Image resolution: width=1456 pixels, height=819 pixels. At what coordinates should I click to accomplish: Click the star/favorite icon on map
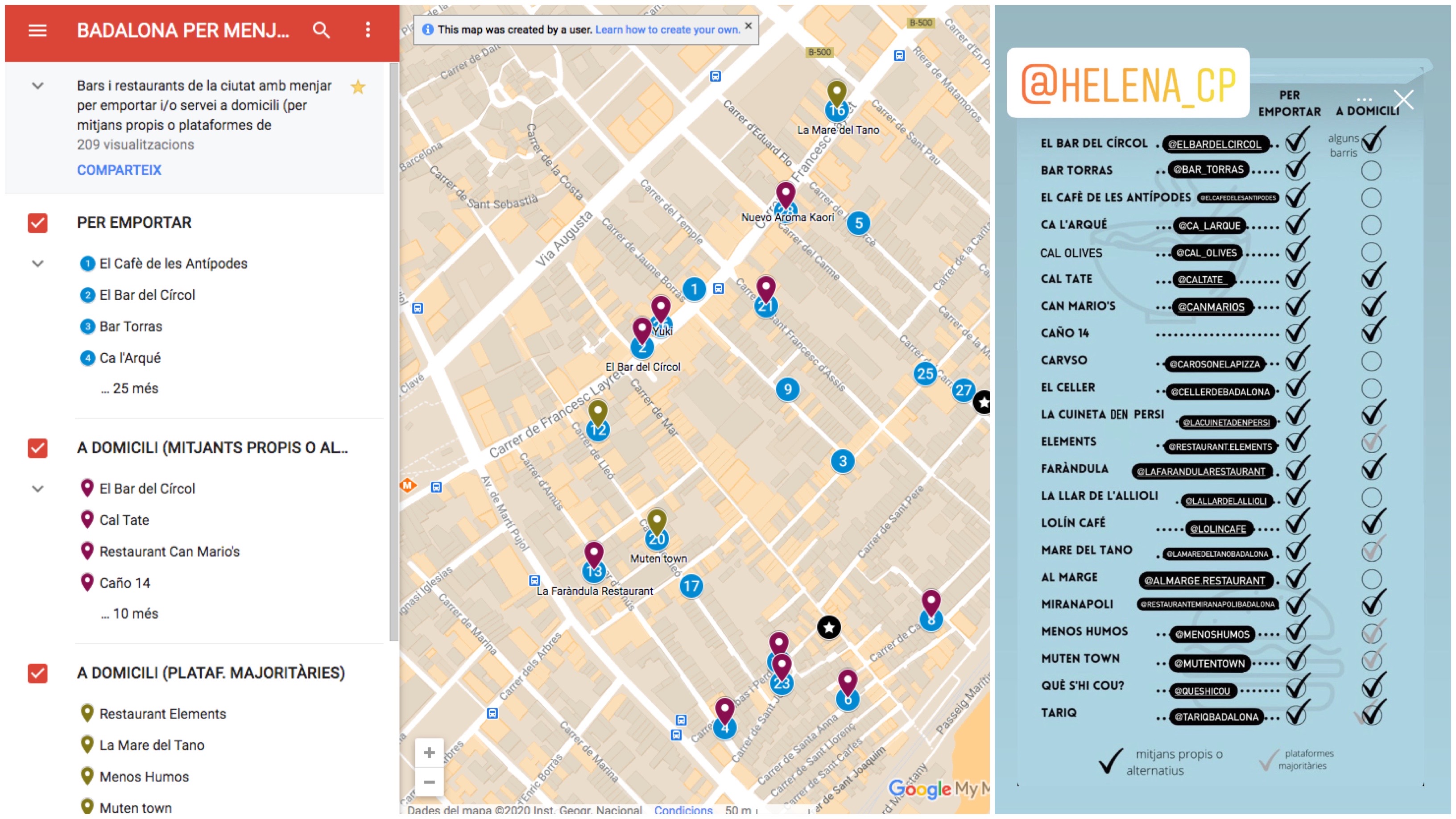pos(828,627)
